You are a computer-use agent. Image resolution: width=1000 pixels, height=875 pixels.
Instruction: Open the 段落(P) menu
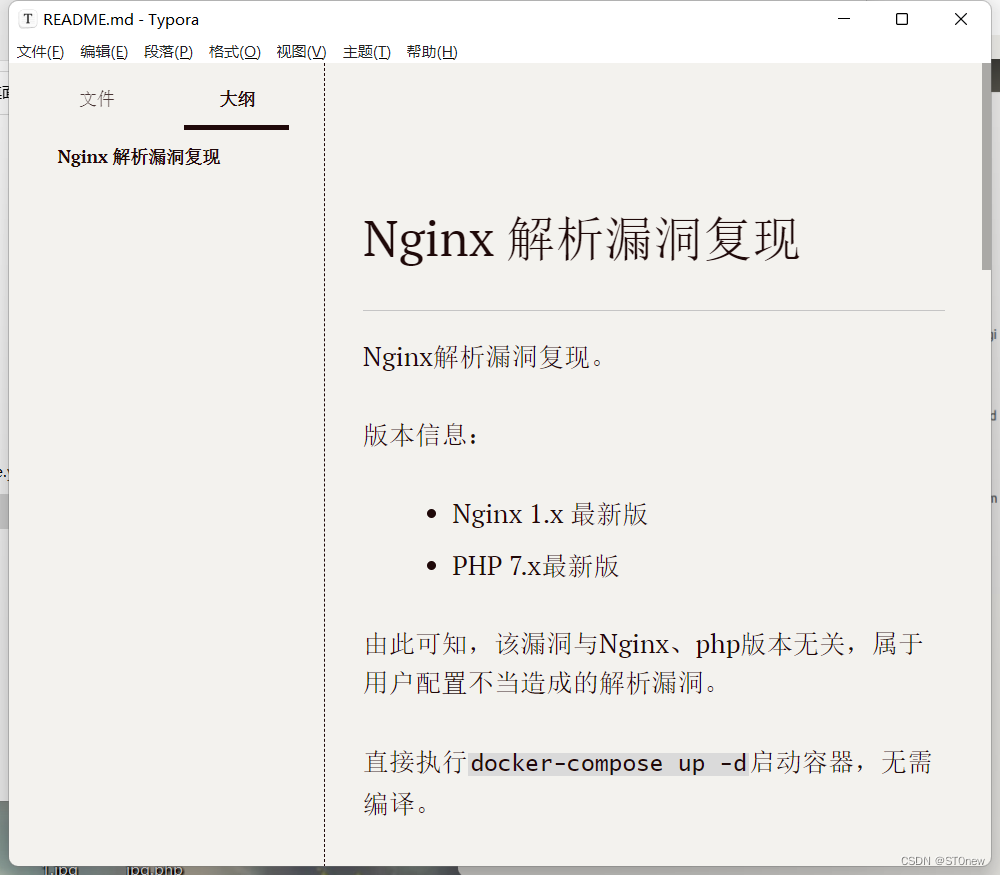[168, 52]
